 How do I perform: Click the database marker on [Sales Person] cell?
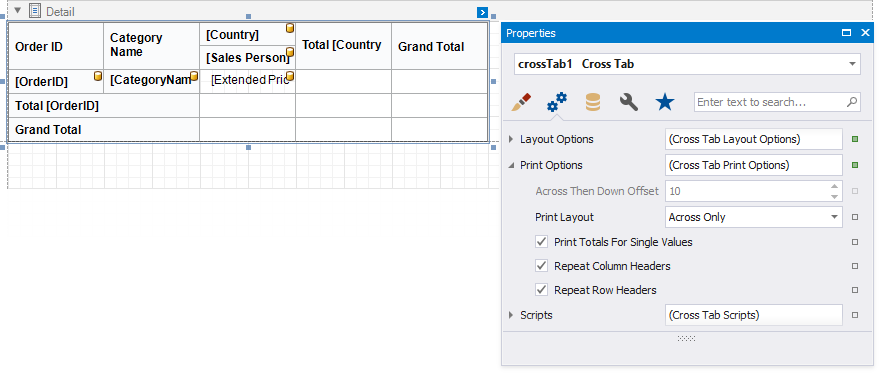click(x=290, y=52)
